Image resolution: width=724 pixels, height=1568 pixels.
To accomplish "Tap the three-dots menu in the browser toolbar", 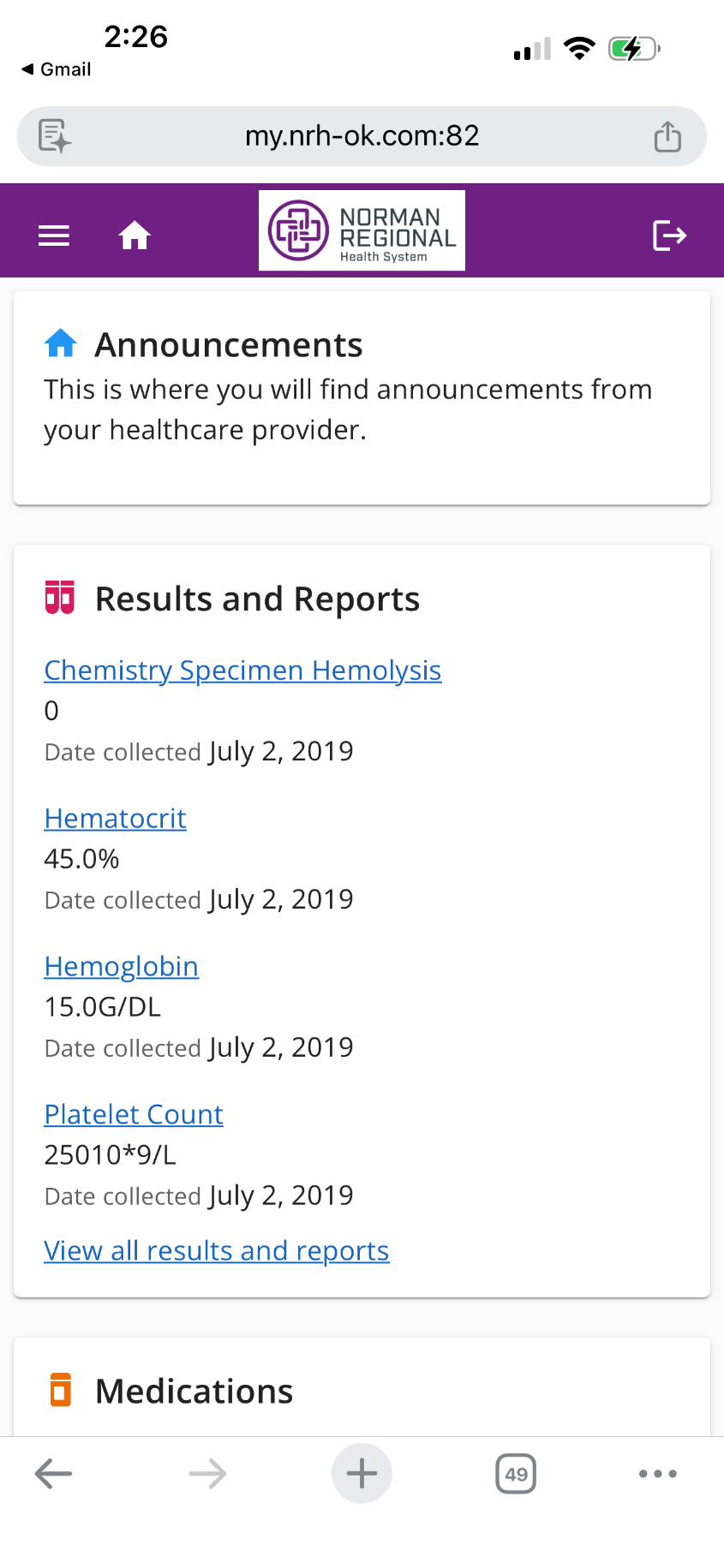I will (x=657, y=1474).
